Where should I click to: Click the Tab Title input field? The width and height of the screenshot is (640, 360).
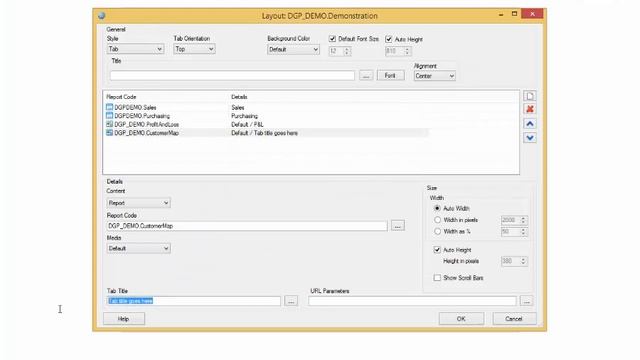pos(194,301)
